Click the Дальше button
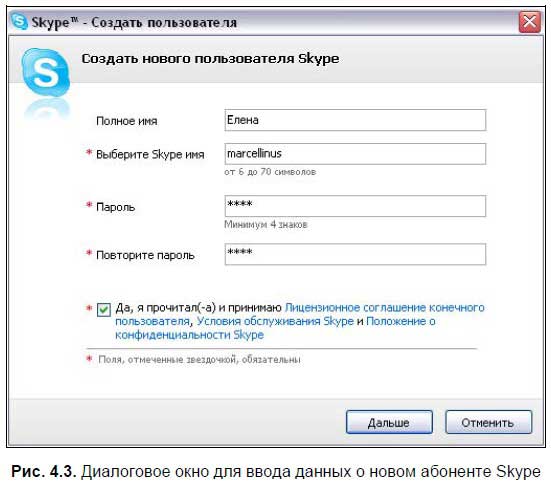This screenshot has width=551, height=486. click(x=389, y=422)
